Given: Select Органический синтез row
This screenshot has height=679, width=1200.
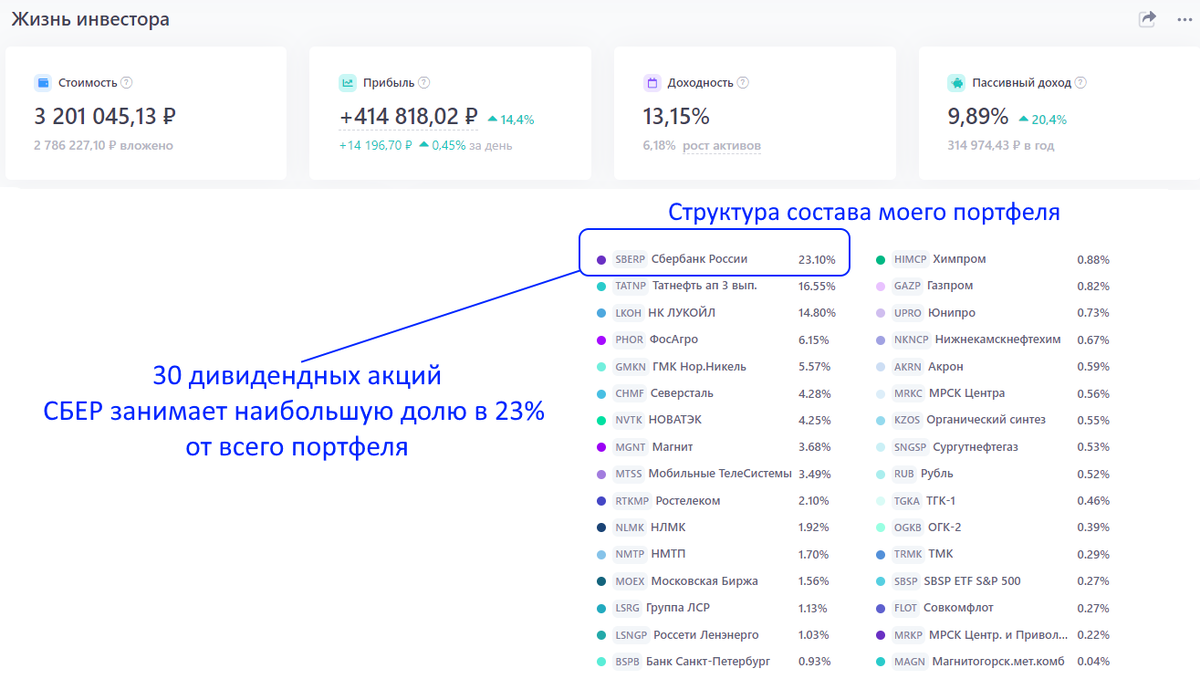Looking at the screenshot, I should [992, 420].
